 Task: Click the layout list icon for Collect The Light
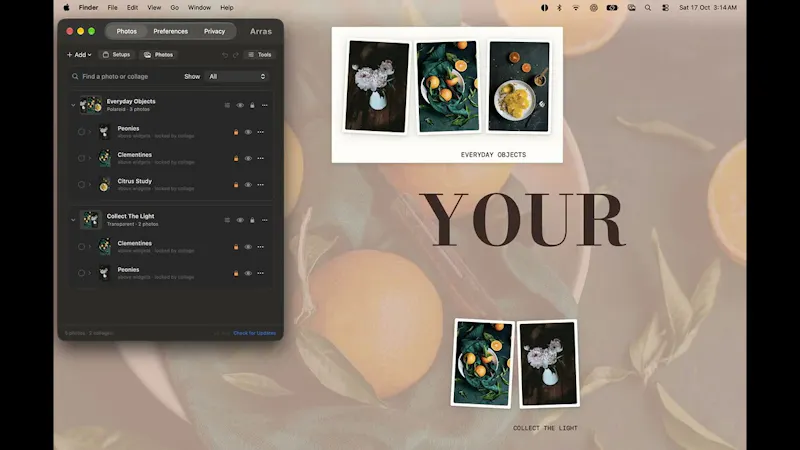(227, 220)
